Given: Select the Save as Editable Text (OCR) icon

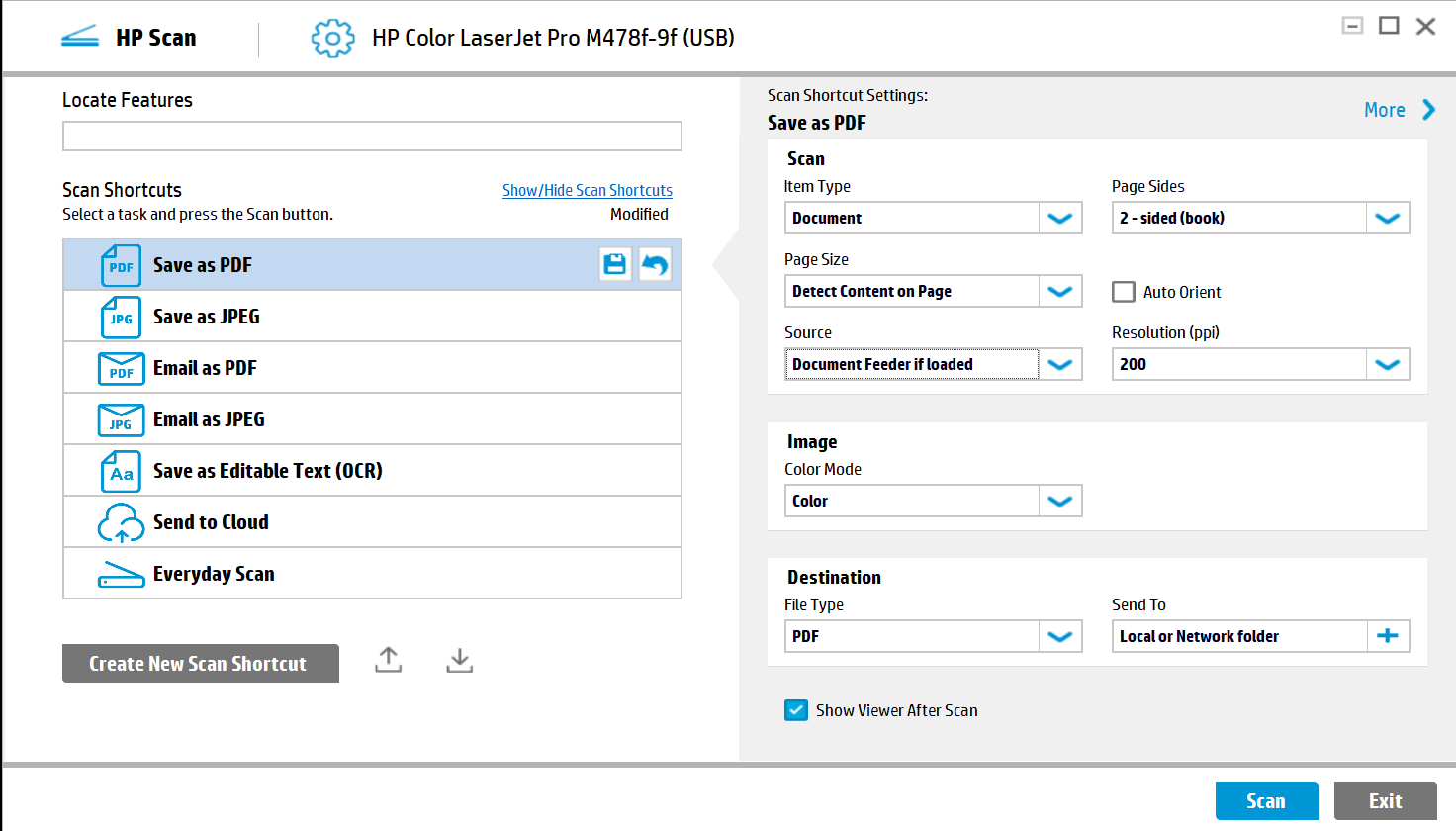Looking at the screenshot, I should (120, 471).
